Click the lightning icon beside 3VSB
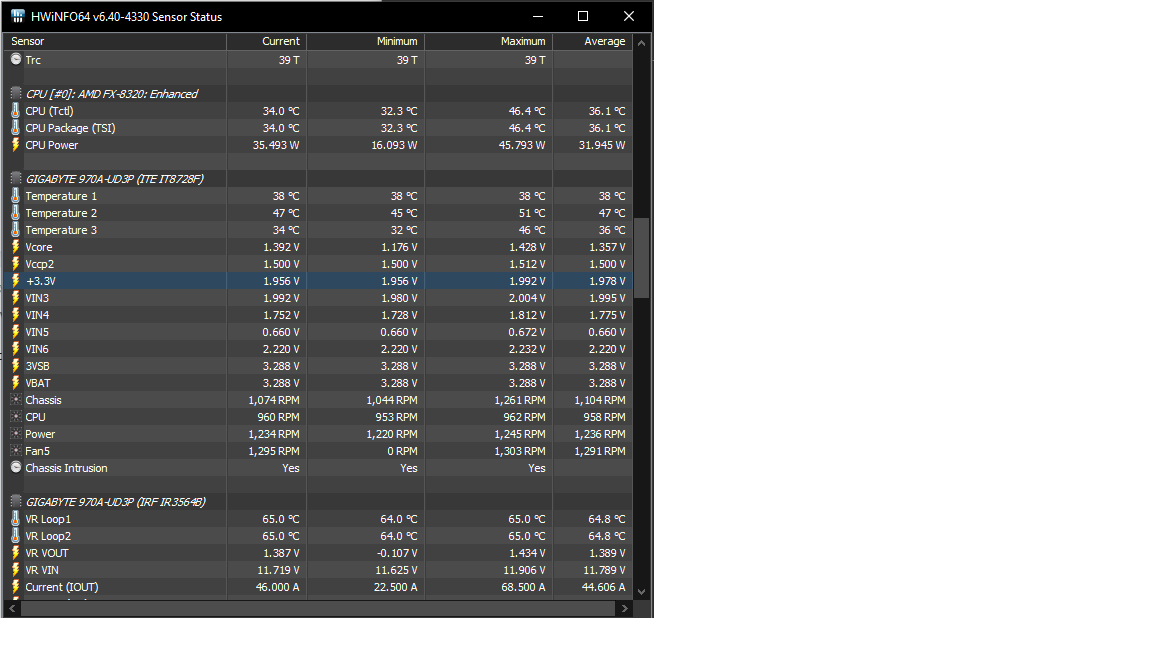Image resolution: width=1152 pixels, height=648 pixels. click(16, 366)
